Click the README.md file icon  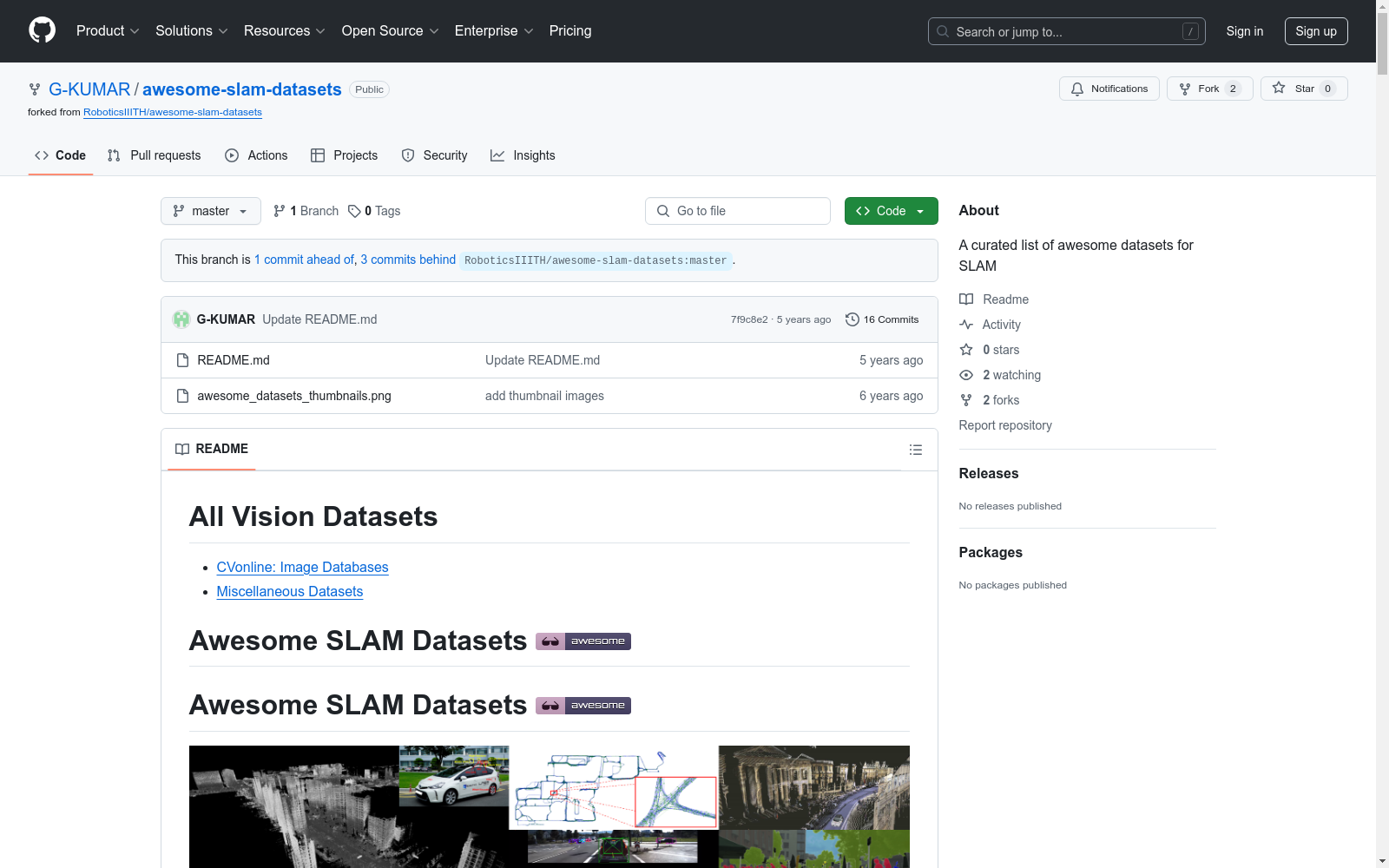(182, 360)
